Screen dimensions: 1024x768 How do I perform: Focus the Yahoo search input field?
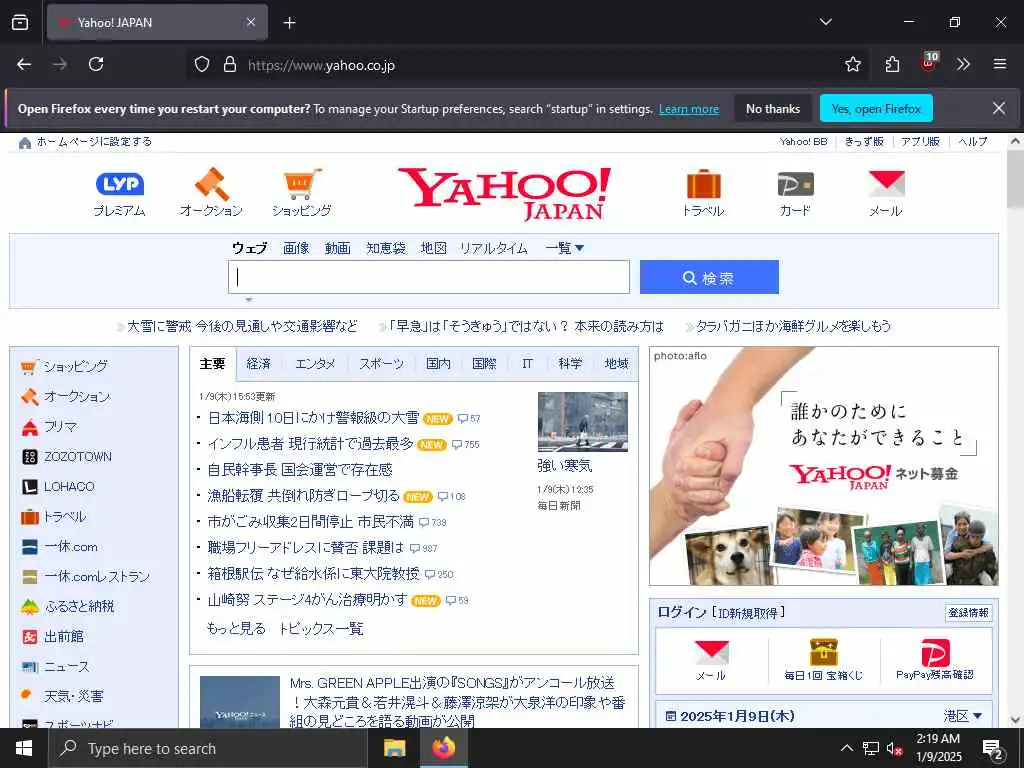coord(429,277)
